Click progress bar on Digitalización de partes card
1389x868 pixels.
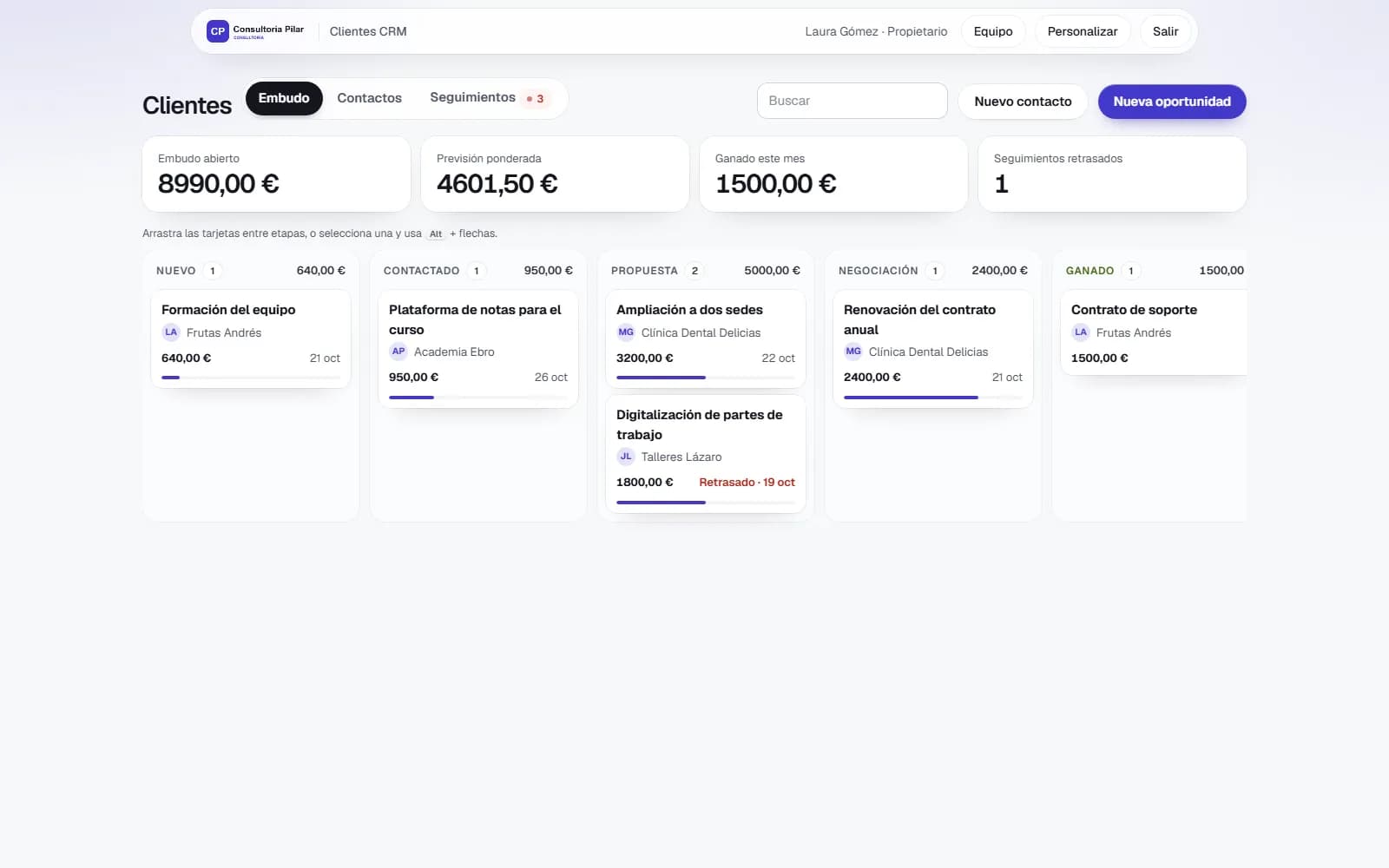[706, 503]
